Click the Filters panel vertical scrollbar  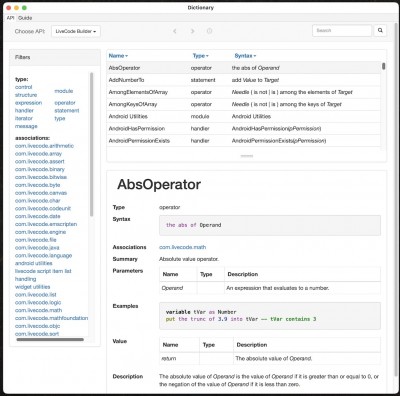click(92, 144)
